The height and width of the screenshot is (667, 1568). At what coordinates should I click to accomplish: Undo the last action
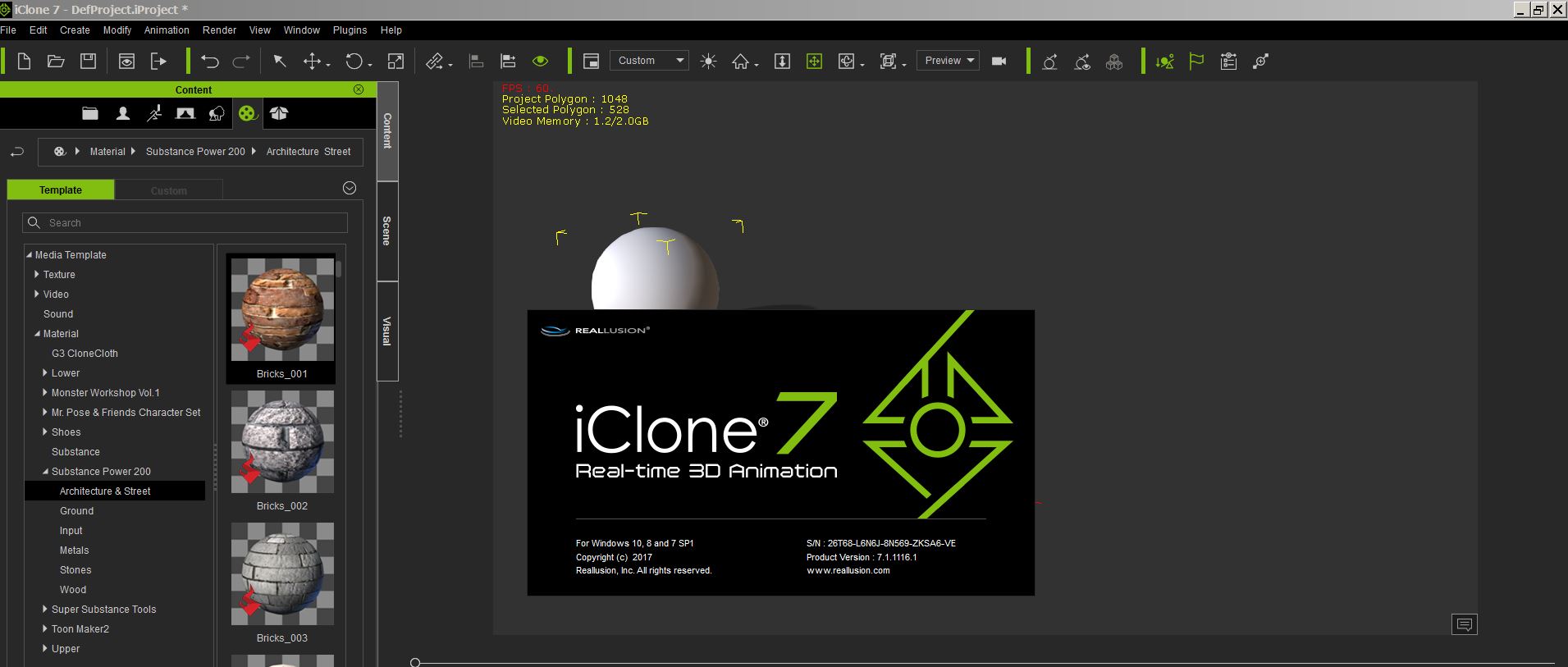pos(210,61)
